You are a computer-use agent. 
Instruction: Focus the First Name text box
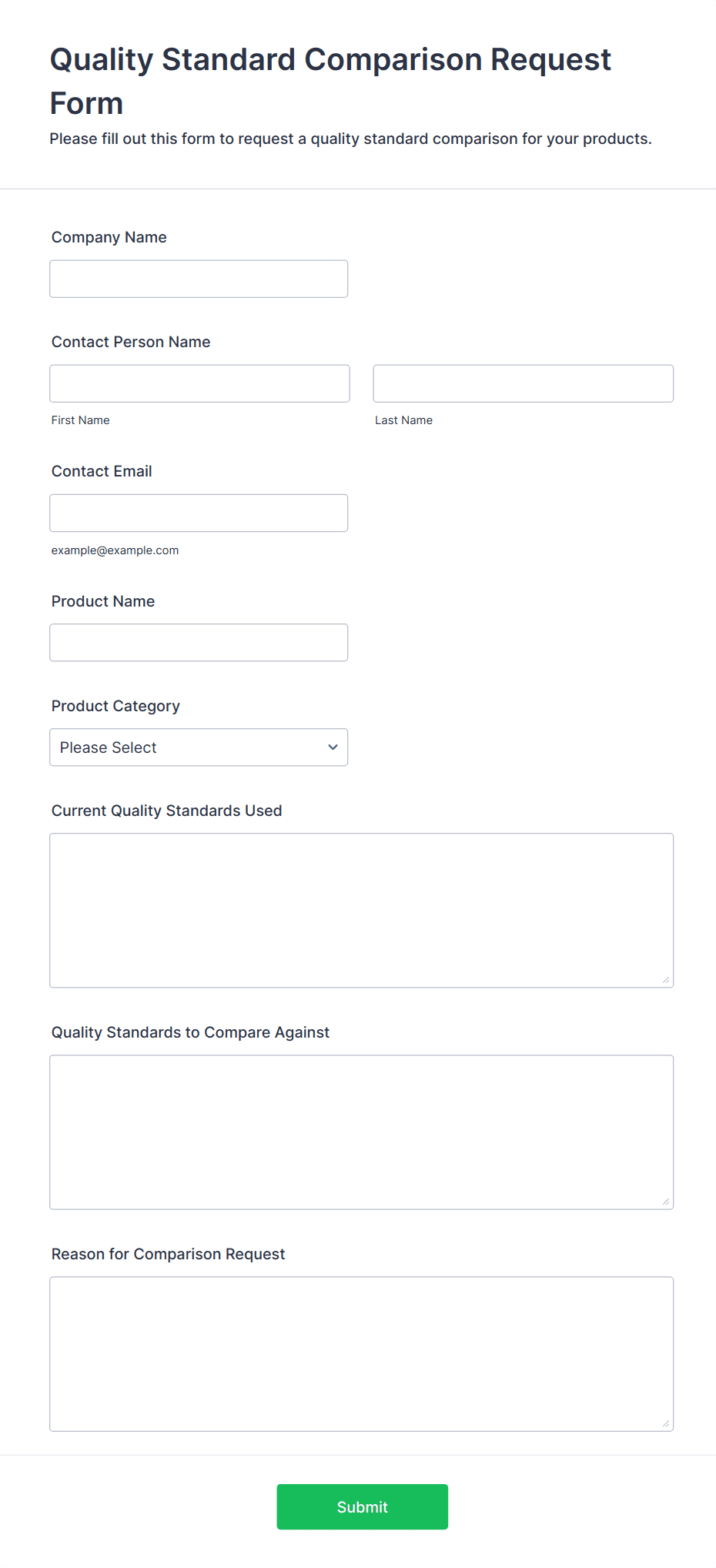click(x=199, y=383)
